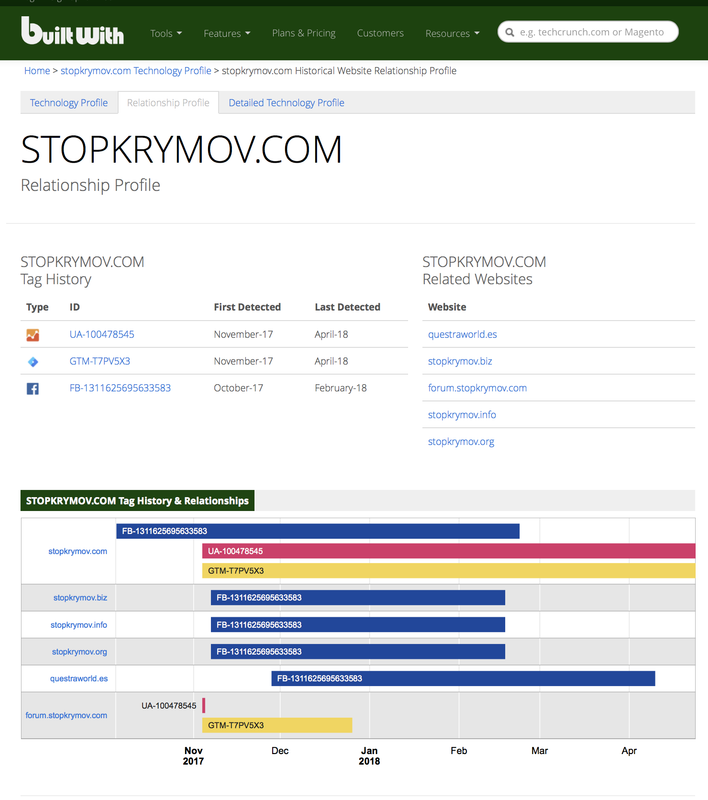Click stopkrymov.biz row label in chart
This screenshot has height=800, width=708.
(80, 597)
